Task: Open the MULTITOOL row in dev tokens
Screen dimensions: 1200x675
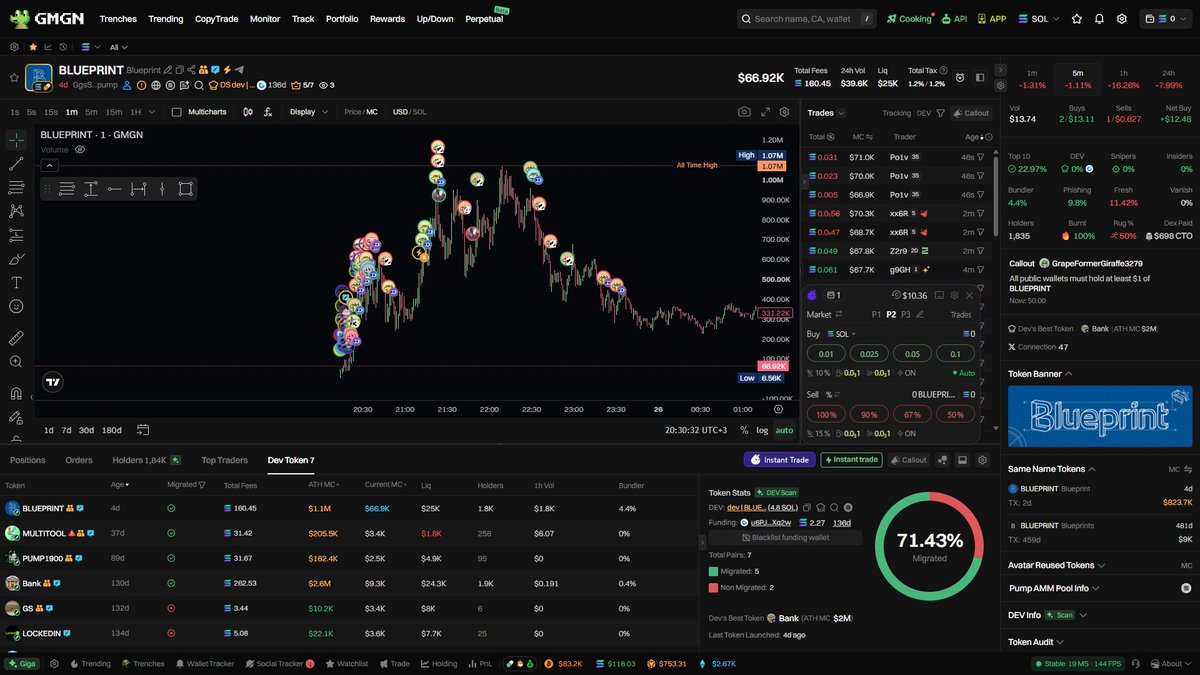Action: (349, 533)
